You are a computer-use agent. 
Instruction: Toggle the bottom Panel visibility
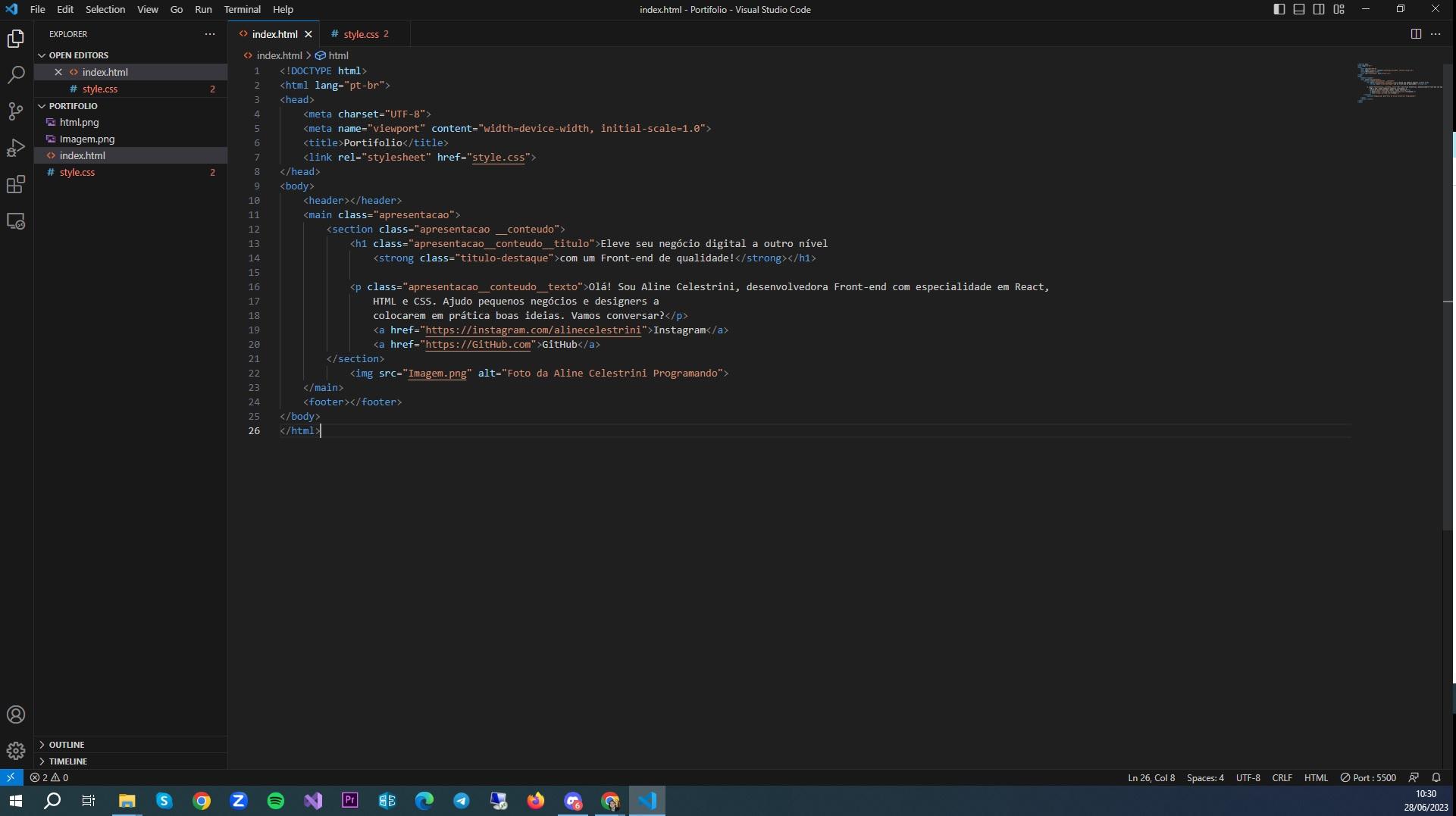click(1299, 9)
